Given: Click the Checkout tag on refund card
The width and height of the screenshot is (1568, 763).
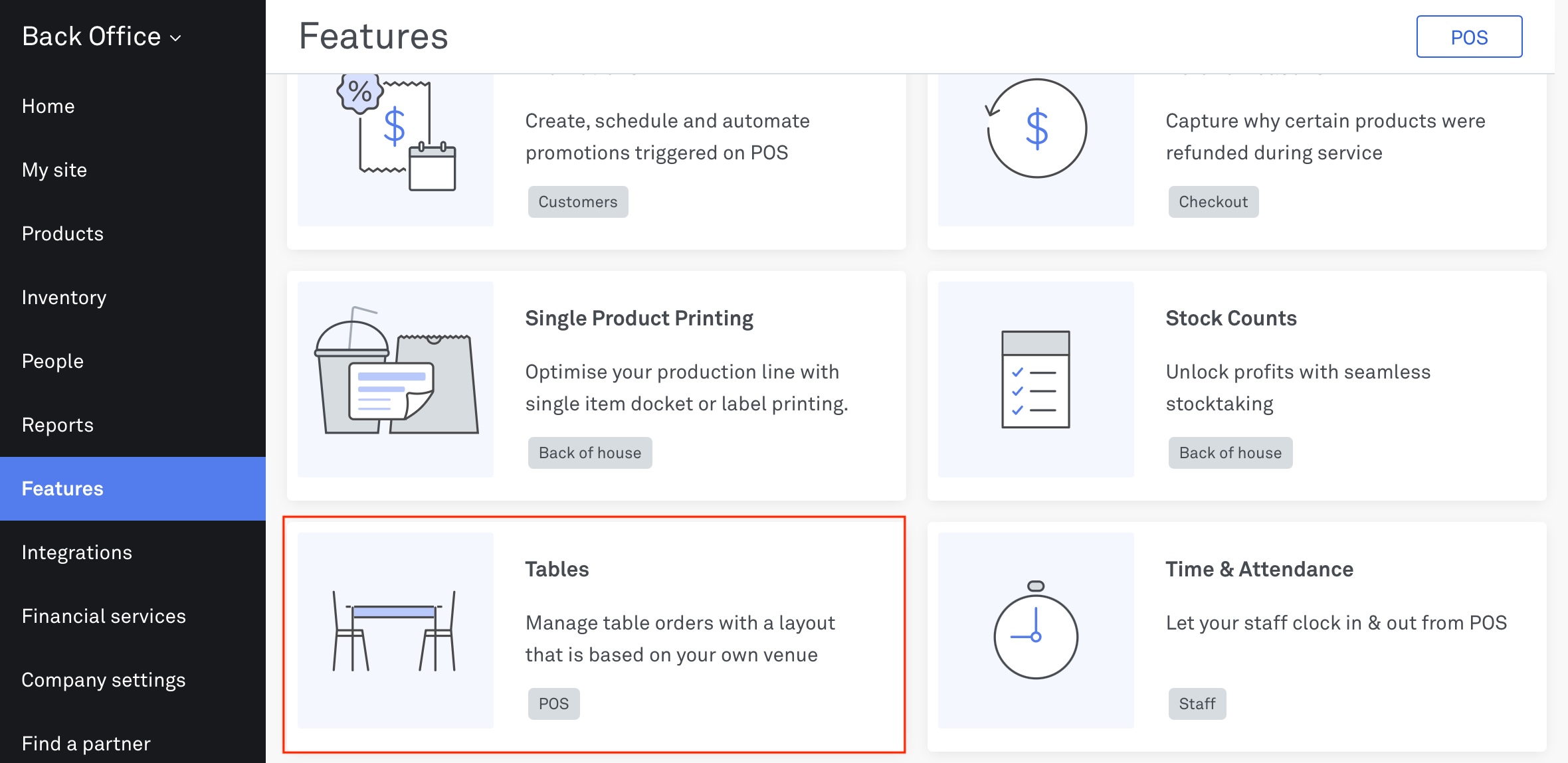Looking at the screenshot, I should [x=1213, y=202].
